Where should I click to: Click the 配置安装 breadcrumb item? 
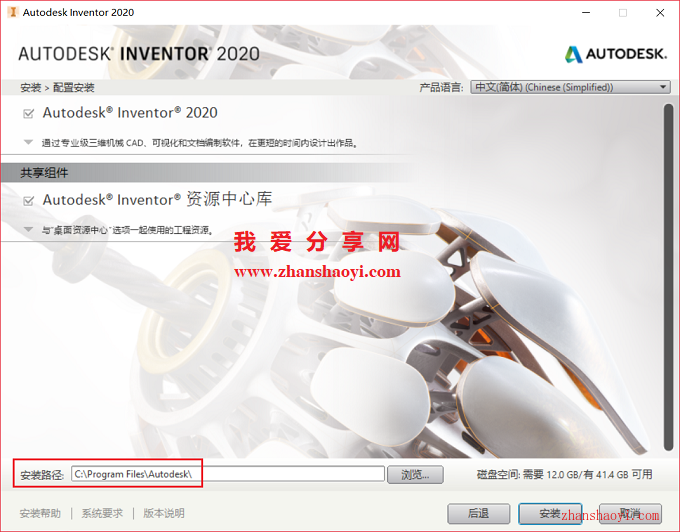73,88
